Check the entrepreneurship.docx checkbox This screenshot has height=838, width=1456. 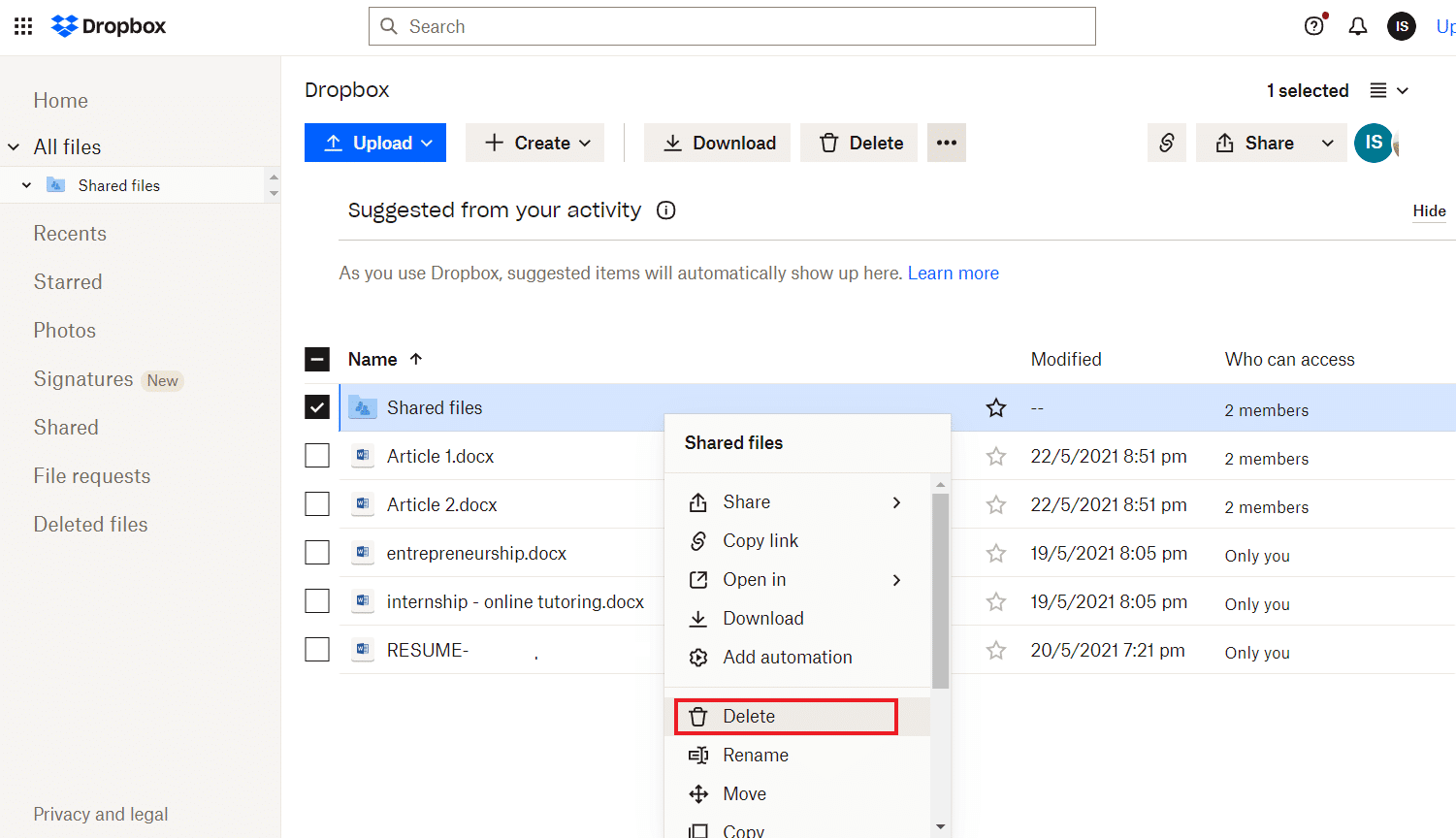coord(317,552)
